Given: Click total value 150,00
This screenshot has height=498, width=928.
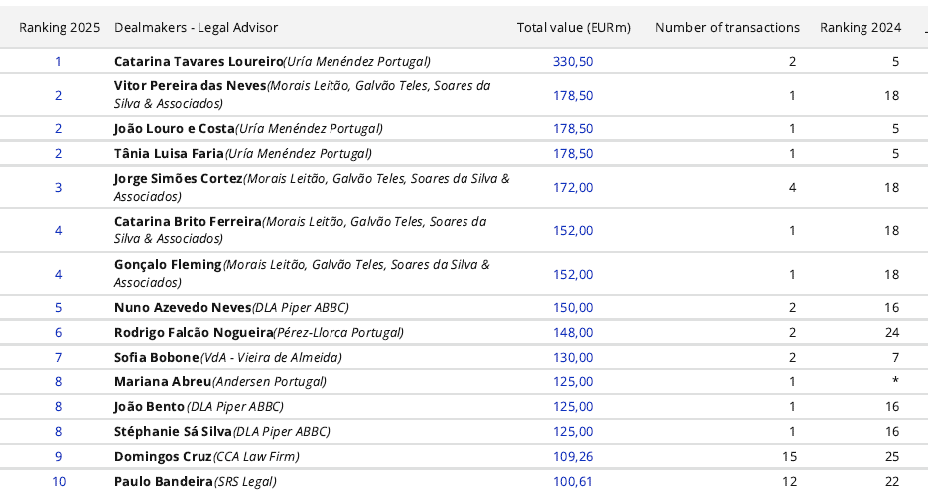Looking at the screenshot, I should click(x=573, y=308).
